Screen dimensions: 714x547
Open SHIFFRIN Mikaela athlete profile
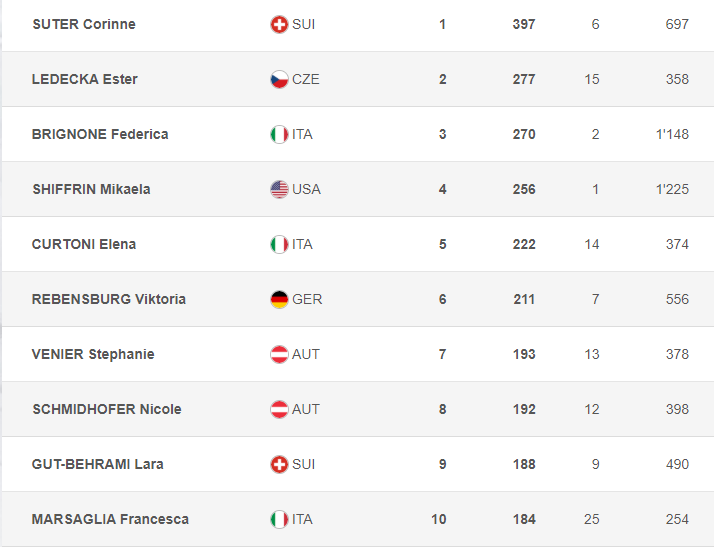click(91, 189)
